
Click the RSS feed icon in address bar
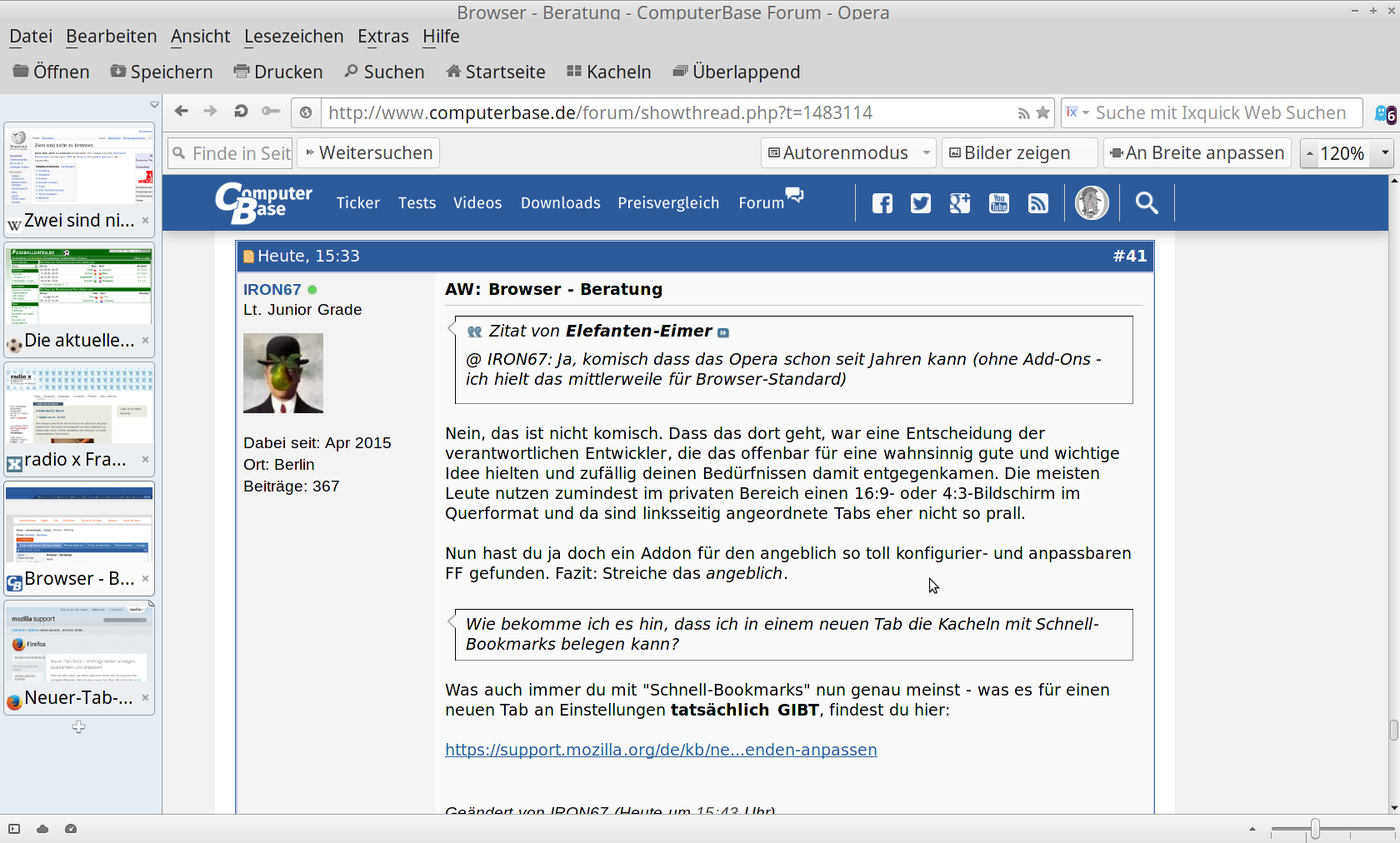[1023, 113]
